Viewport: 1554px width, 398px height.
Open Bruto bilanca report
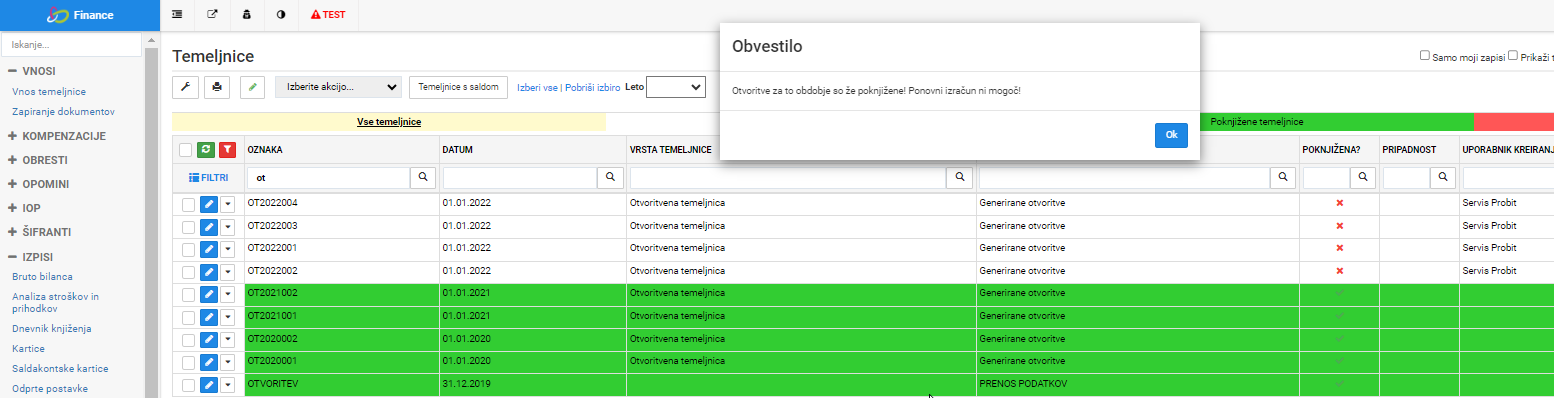coord(42,276)
